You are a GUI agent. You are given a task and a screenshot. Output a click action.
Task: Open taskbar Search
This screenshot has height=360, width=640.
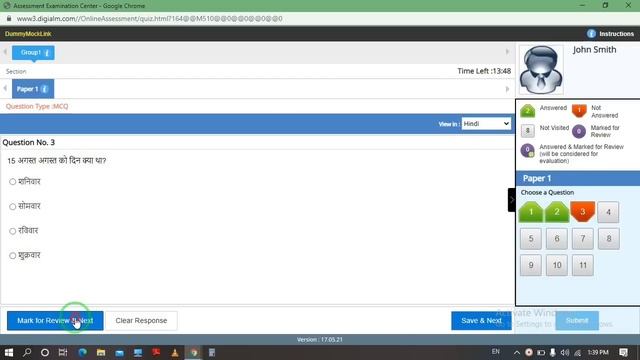tap(27, 352)
